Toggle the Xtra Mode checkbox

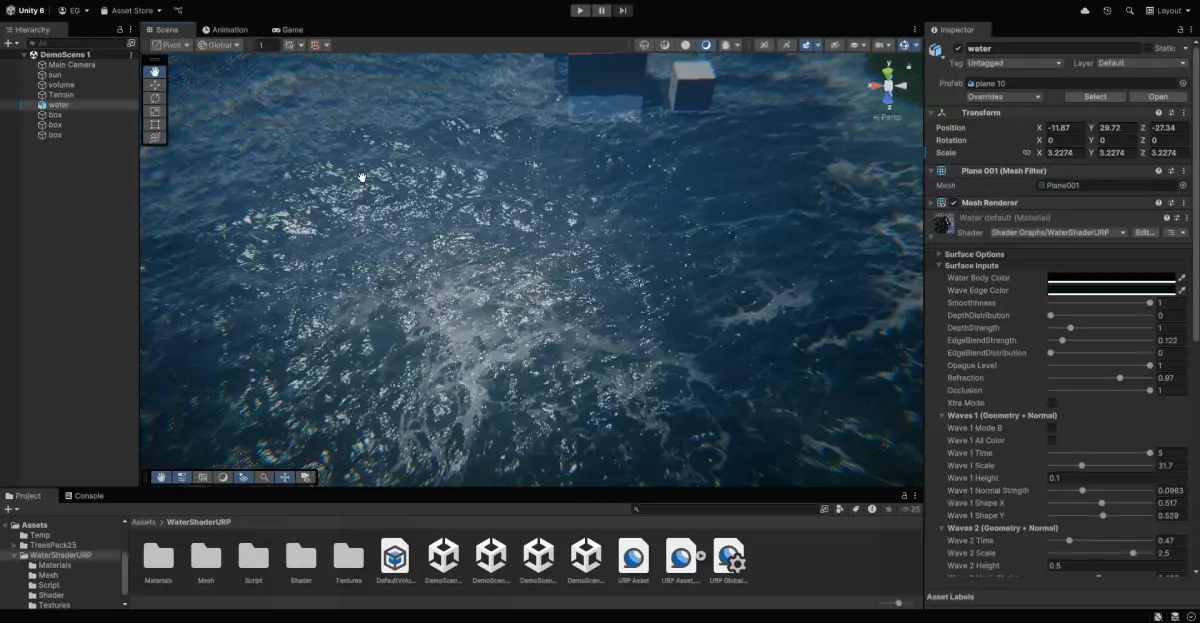pos(1052,403)
